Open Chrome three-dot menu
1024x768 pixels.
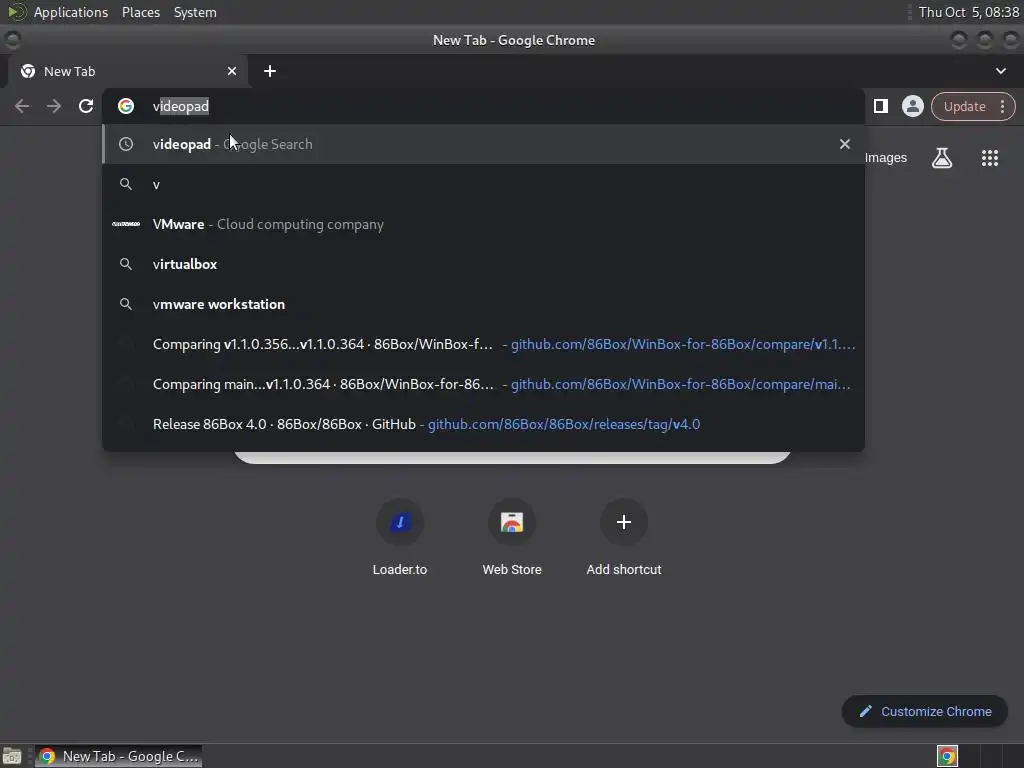(1002, 106)
